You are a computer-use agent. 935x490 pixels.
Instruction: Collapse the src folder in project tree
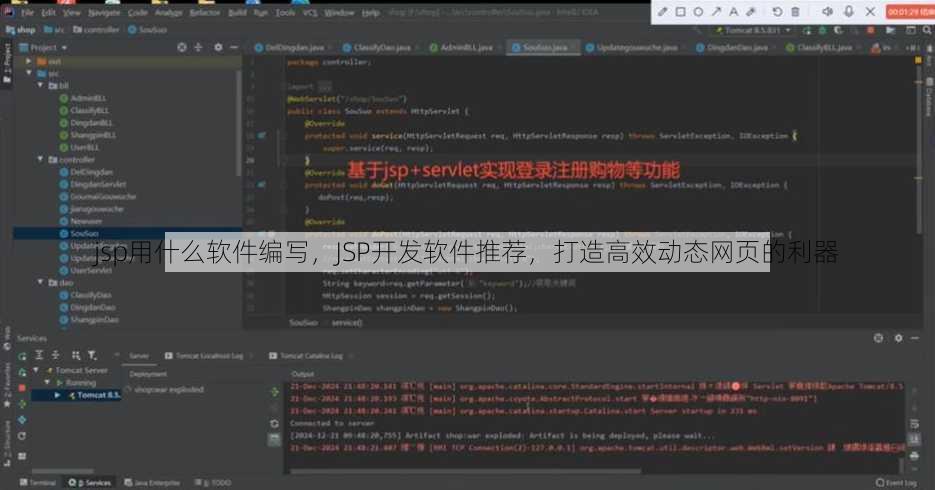click(29, 73)
